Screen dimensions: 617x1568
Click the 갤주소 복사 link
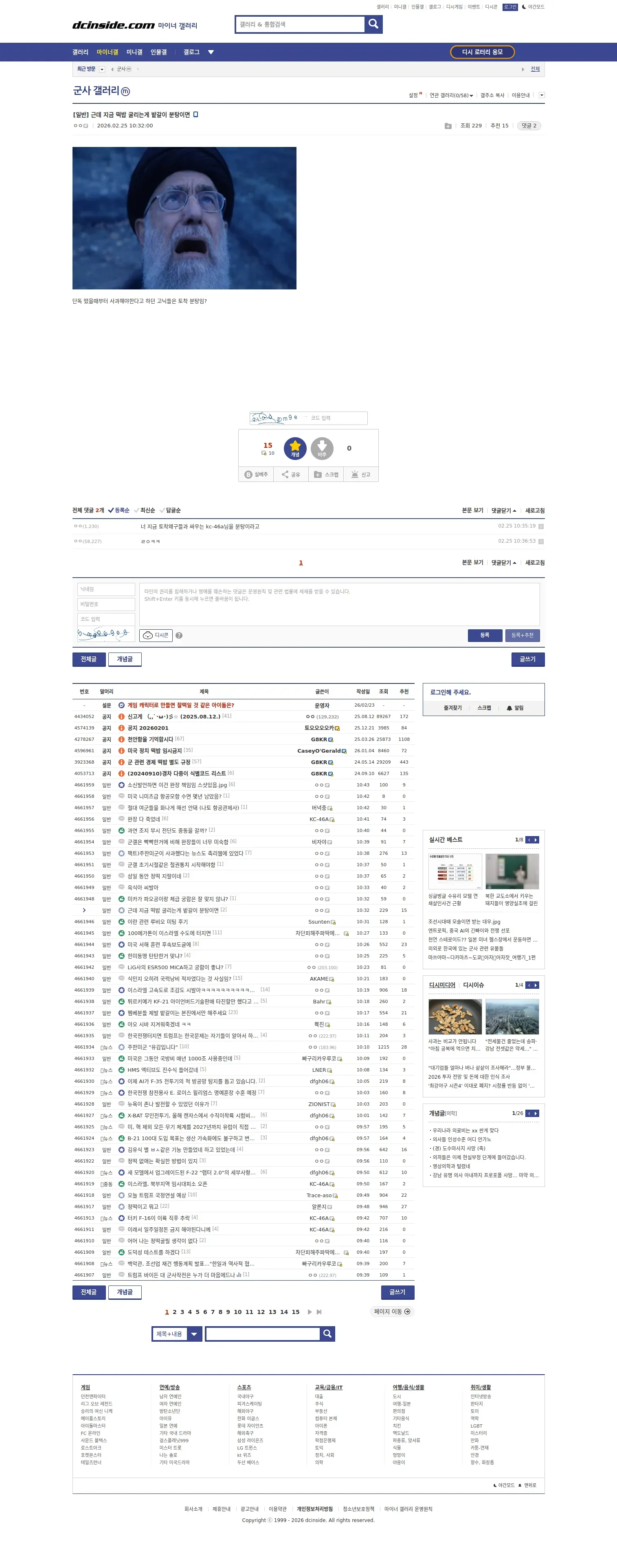click(x=492, y=96)
